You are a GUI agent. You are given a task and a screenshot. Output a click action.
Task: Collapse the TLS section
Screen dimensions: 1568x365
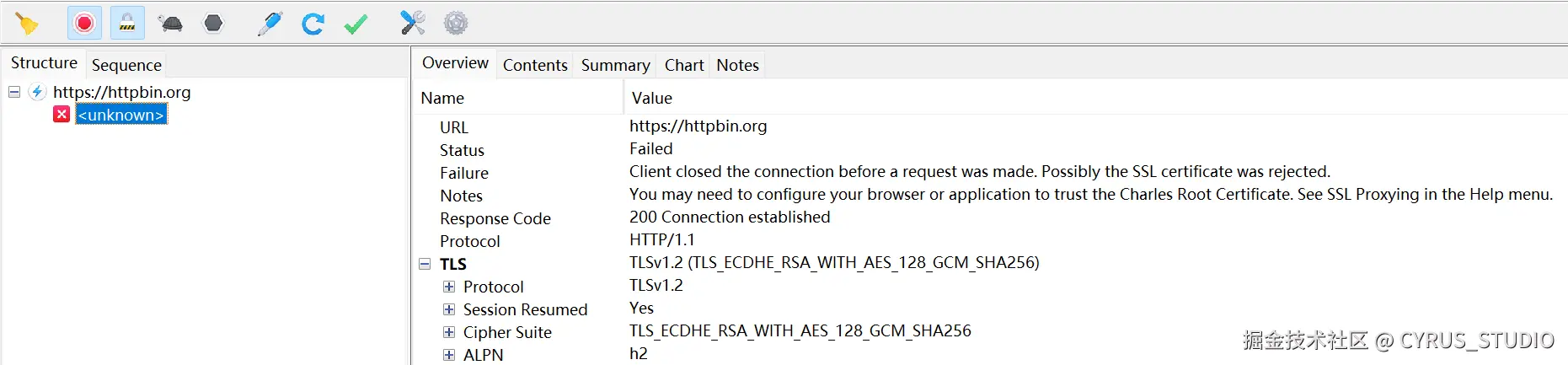click(425, 264)
